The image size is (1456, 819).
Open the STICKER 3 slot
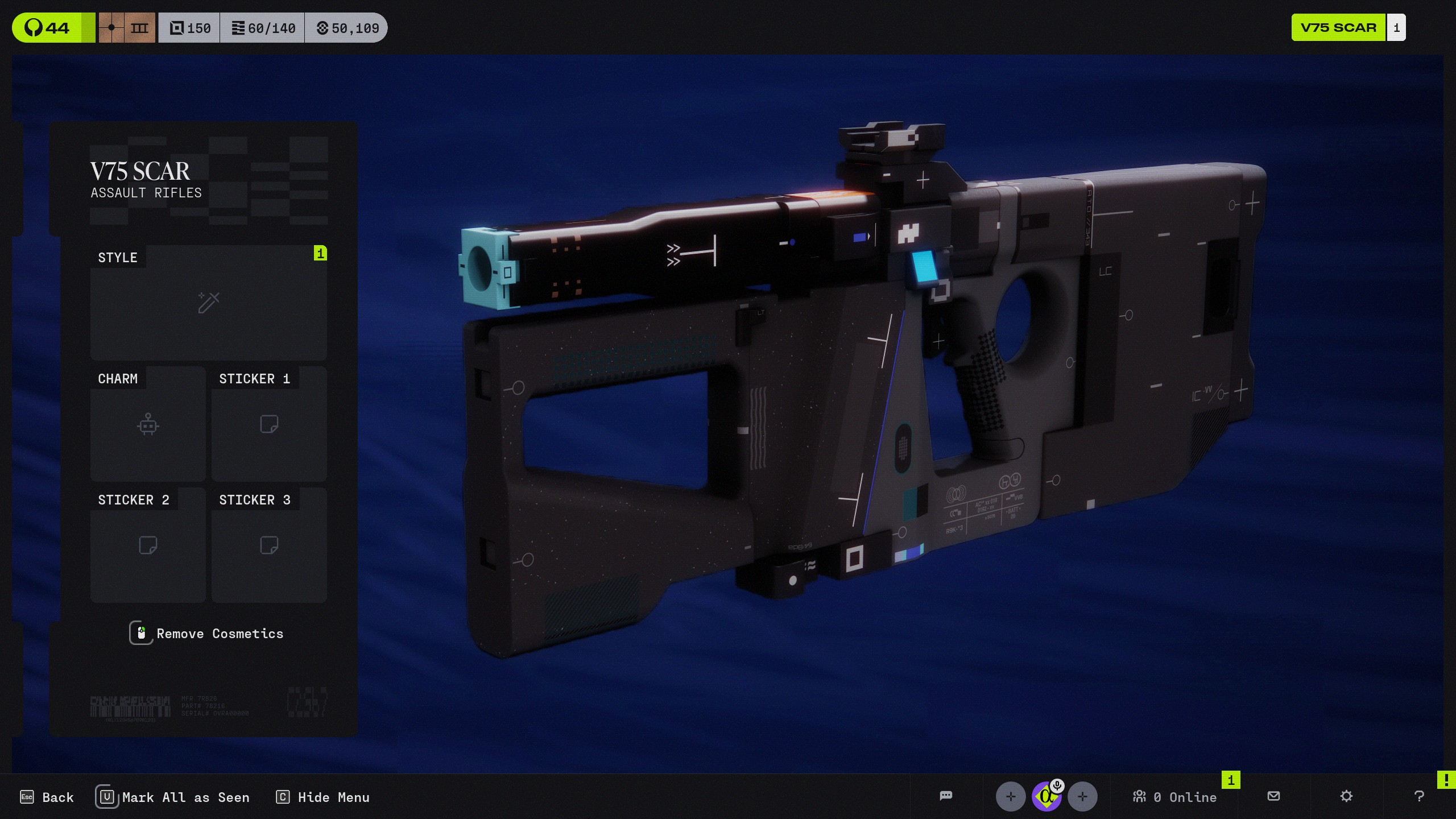[x=269, y=545]
